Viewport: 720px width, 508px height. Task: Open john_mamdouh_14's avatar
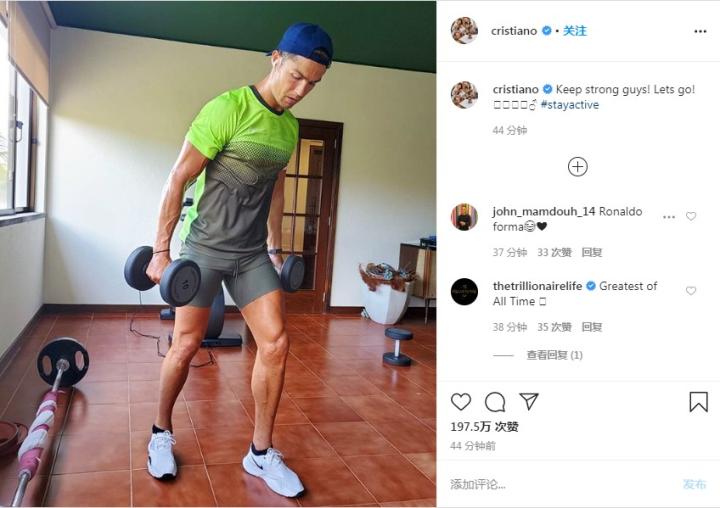point(464,217)
